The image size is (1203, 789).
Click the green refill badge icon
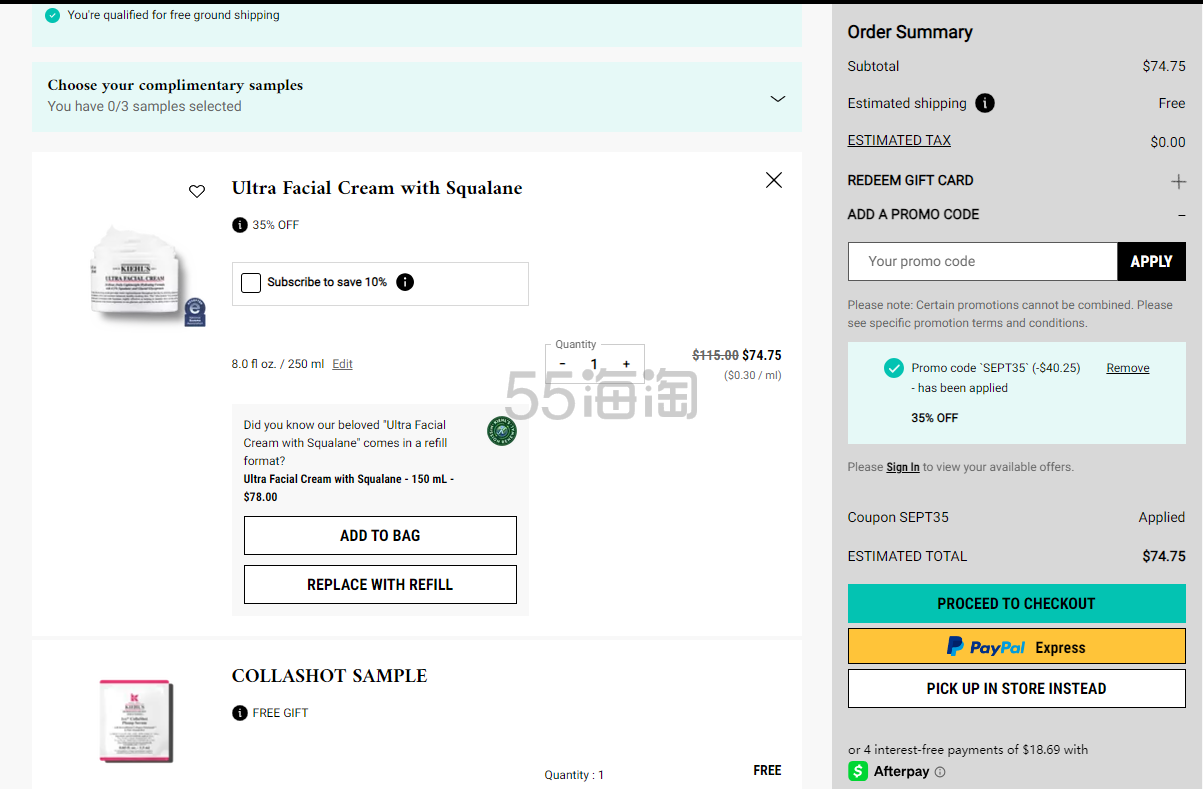tap(502, 431)
